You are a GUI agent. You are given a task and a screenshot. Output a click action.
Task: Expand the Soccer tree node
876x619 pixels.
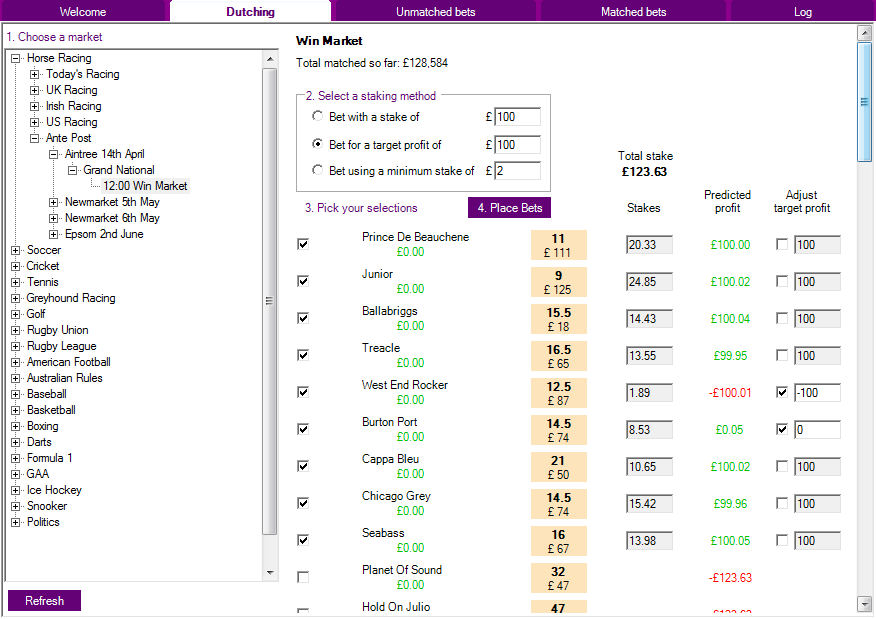pos(16,250)
